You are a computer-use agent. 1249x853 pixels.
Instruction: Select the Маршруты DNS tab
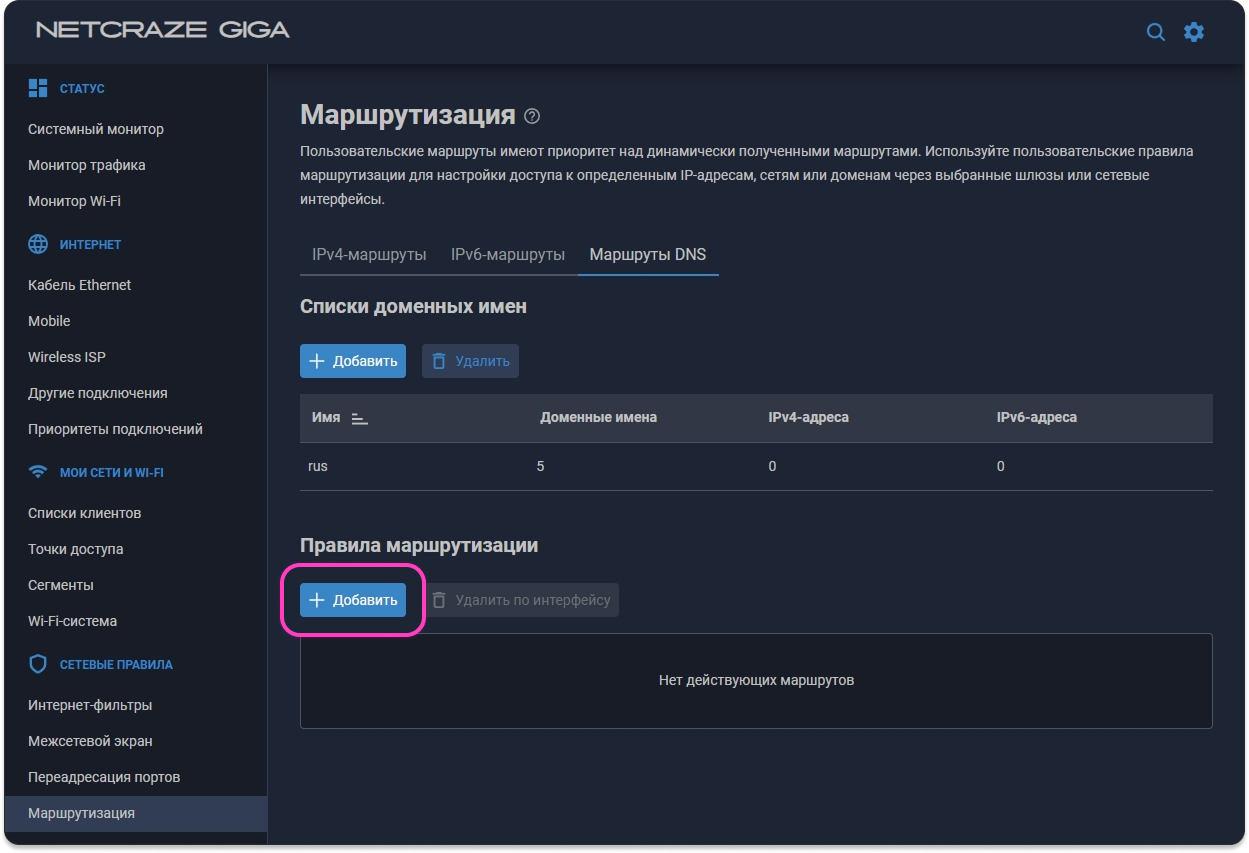(647, 254)
